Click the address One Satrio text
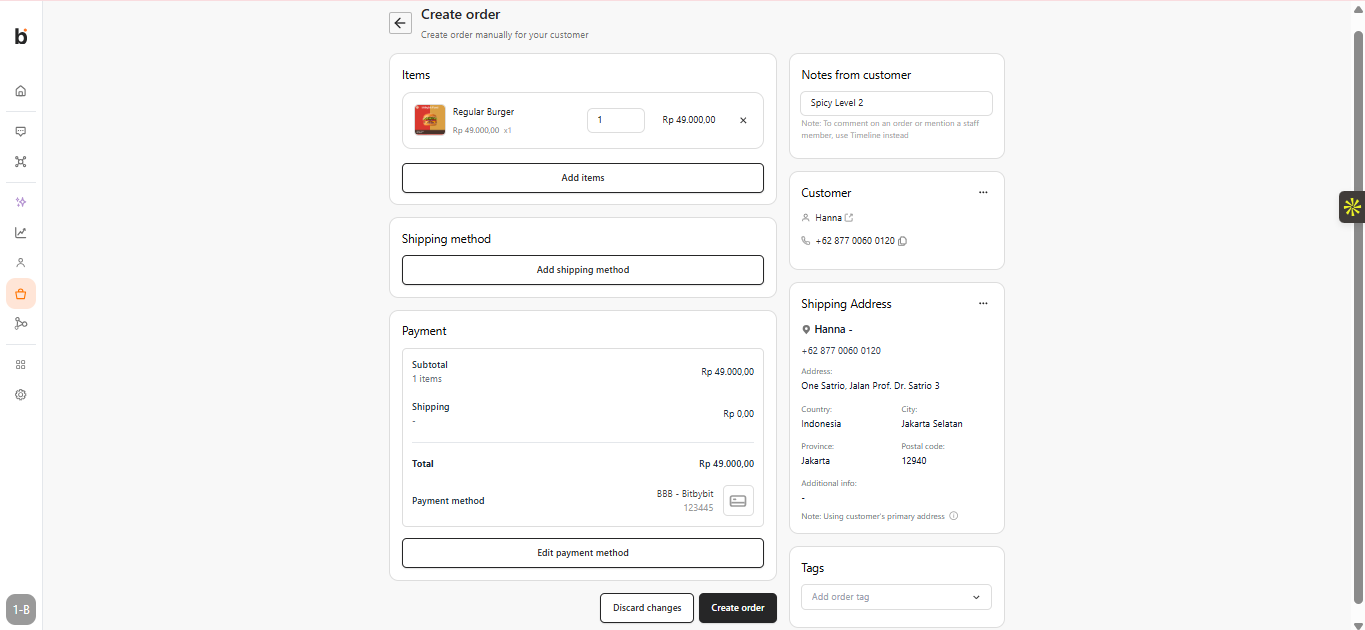Screen dimensions: 1365x630 click(x=870, y=386)
